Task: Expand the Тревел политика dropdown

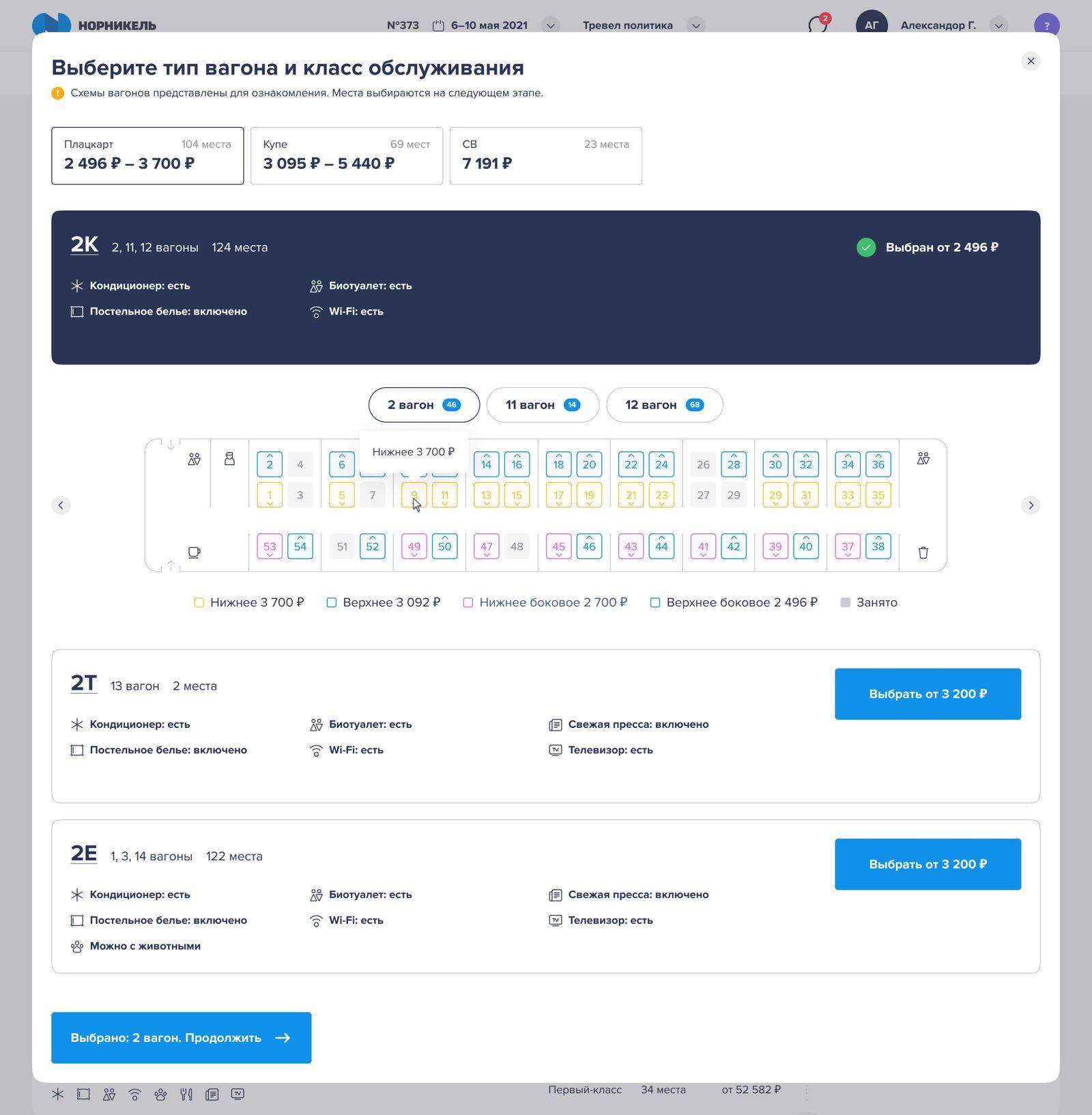Action: tap(695, 26)
